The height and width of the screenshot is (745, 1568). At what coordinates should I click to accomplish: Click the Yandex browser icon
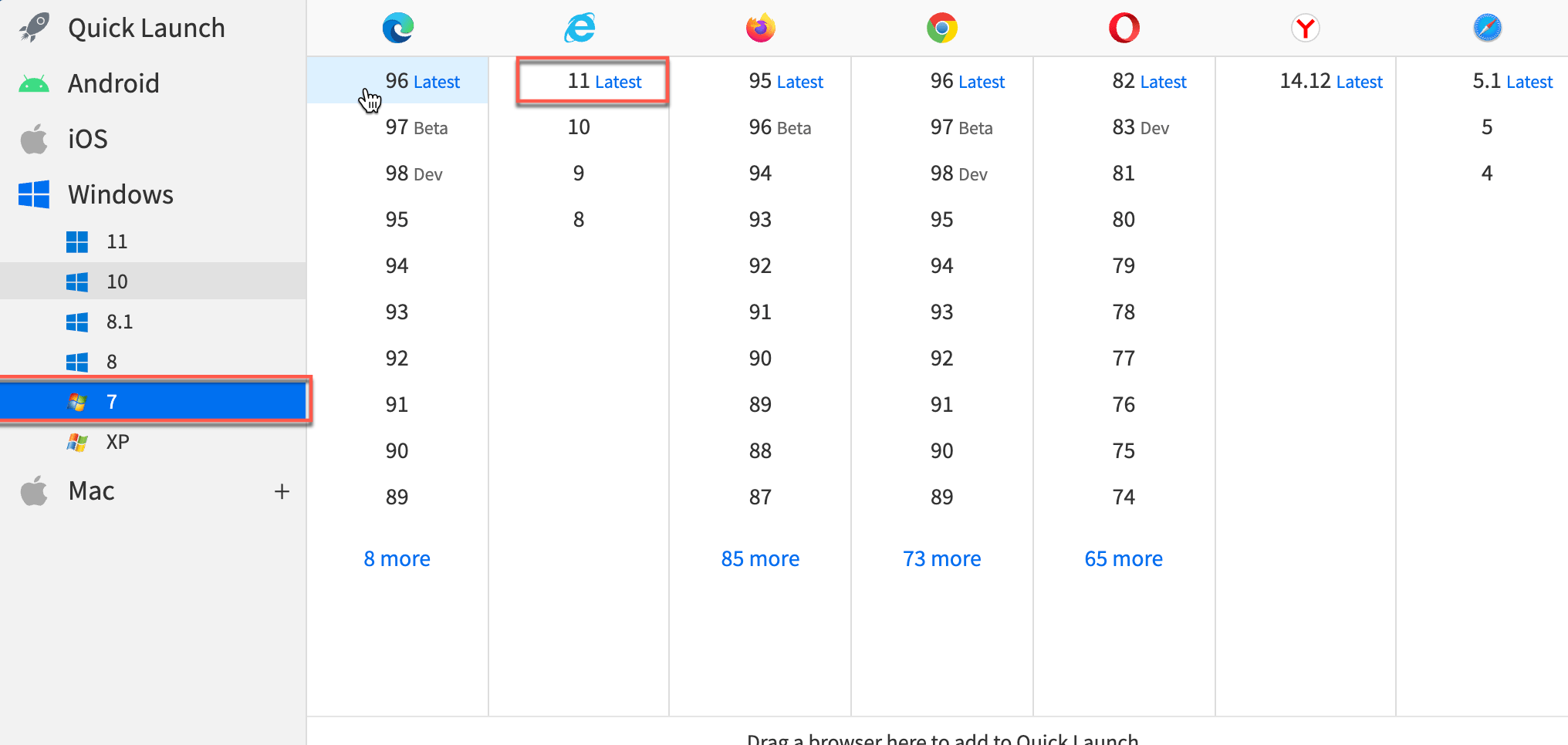1305,27
